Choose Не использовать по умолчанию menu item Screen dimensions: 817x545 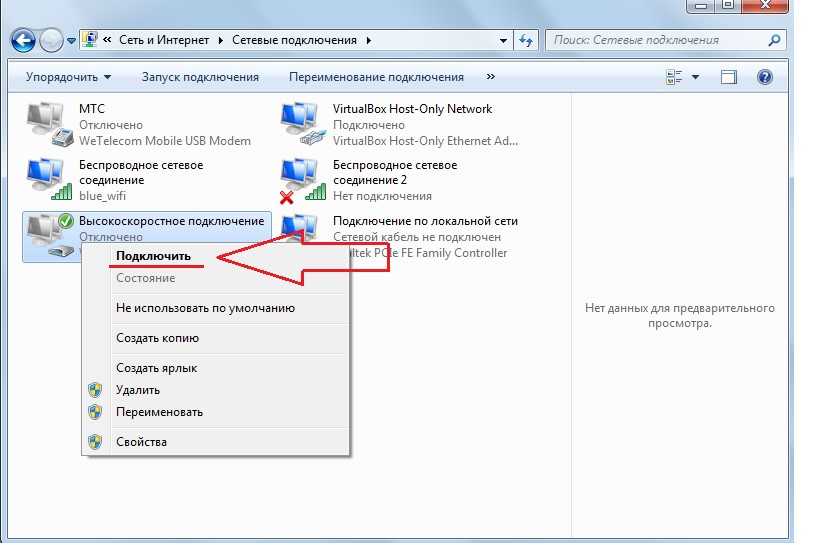point(205,308)
